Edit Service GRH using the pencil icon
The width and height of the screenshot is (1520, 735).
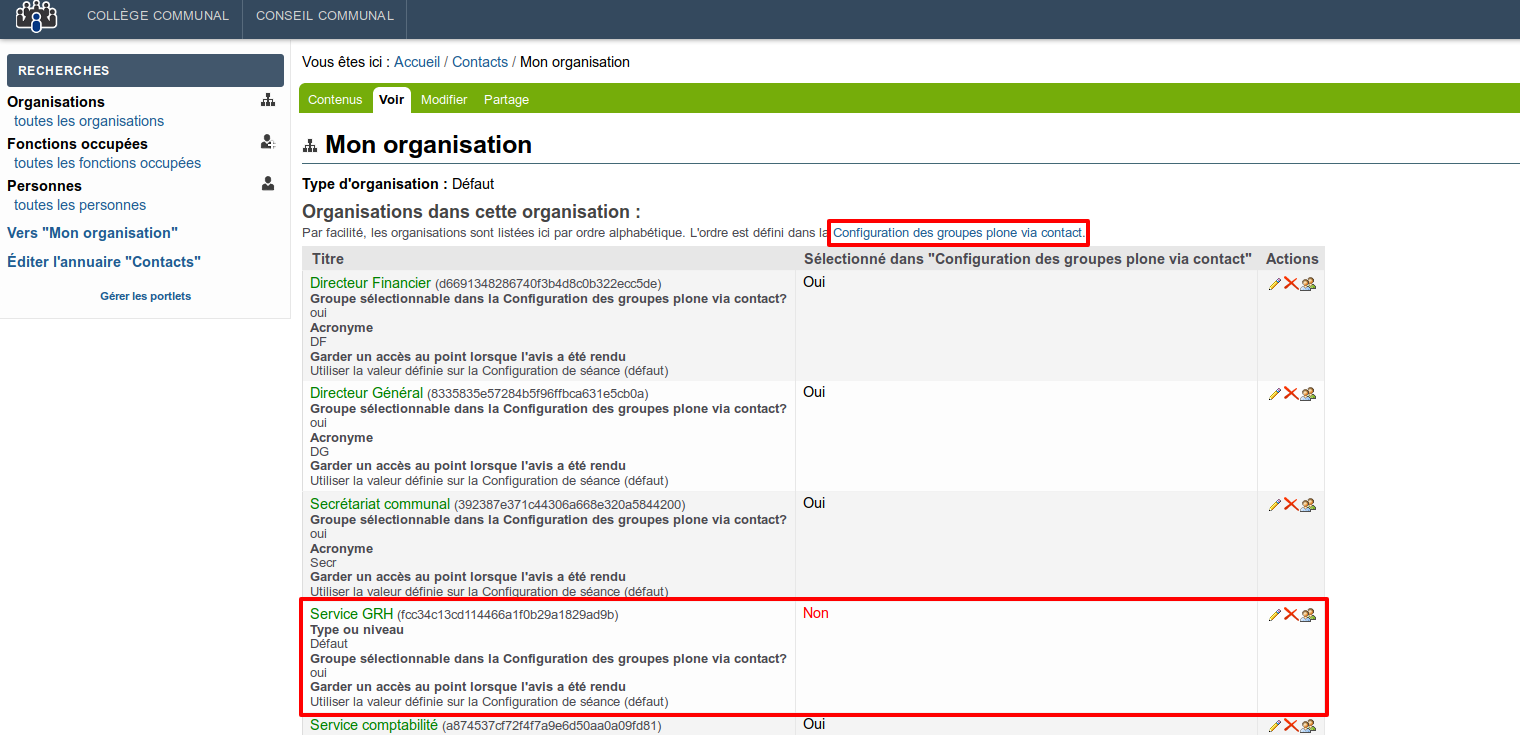coord(1274,615)
